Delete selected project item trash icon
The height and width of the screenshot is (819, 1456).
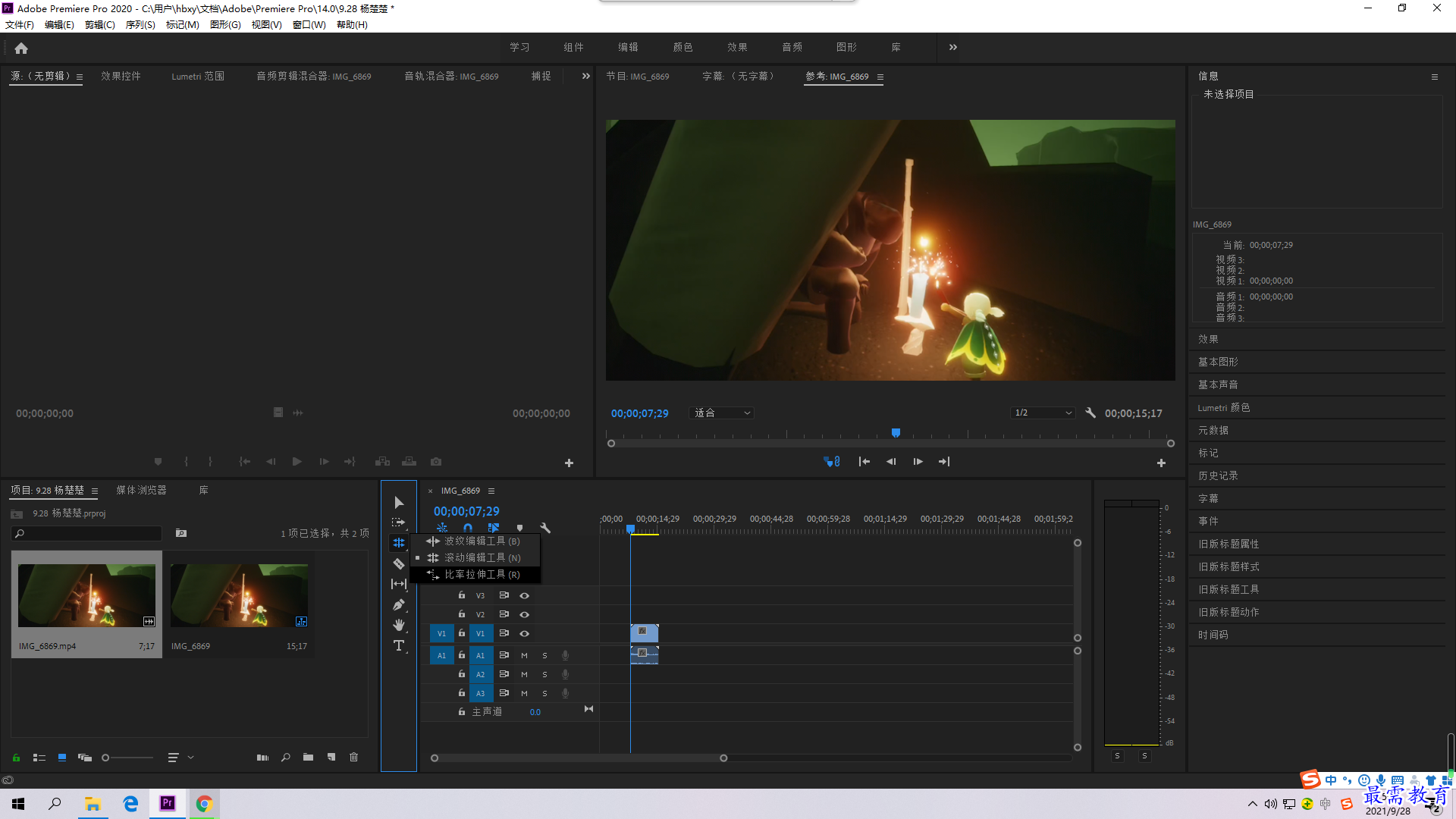(x=353, y=757)
